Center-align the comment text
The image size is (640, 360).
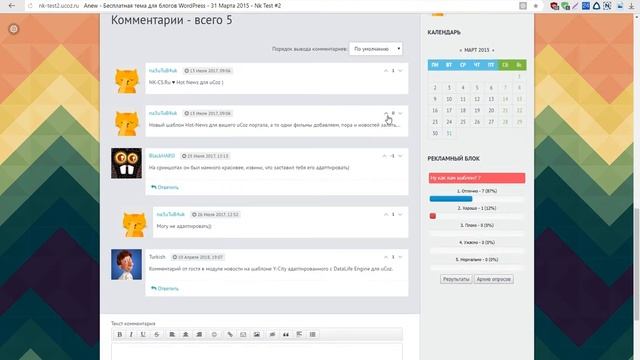185,334
